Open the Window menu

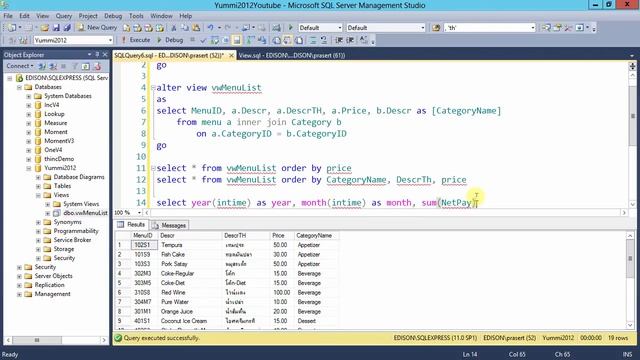(161, 16)
